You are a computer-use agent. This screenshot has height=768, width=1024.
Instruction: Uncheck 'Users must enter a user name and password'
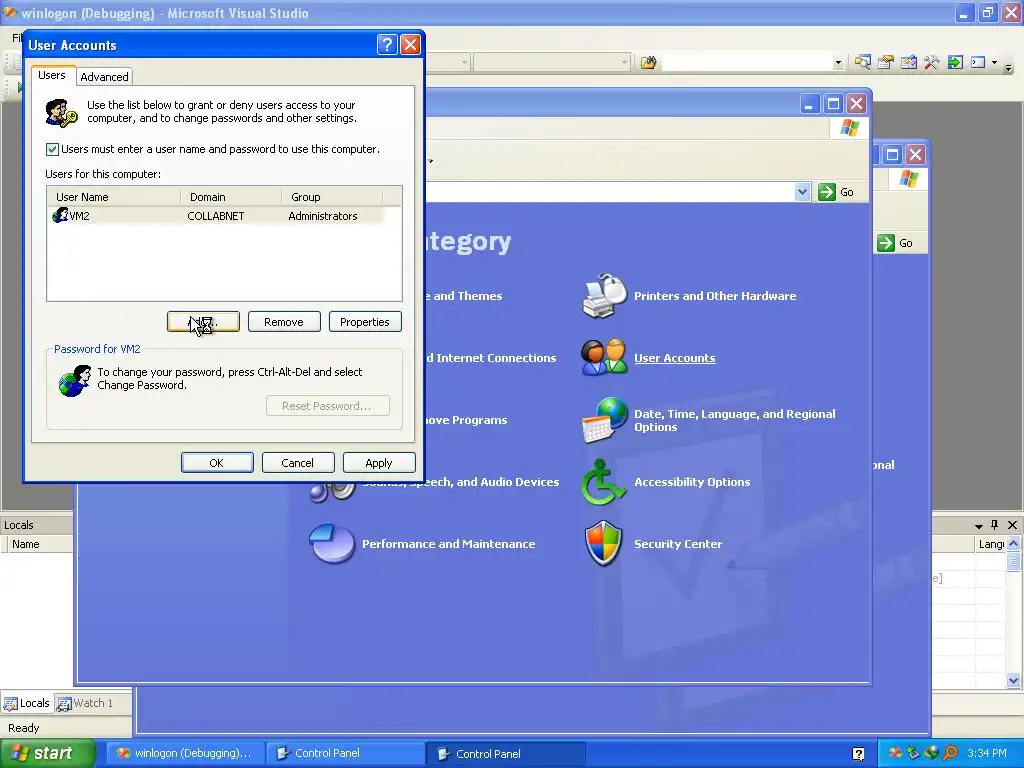click(52, 150)
